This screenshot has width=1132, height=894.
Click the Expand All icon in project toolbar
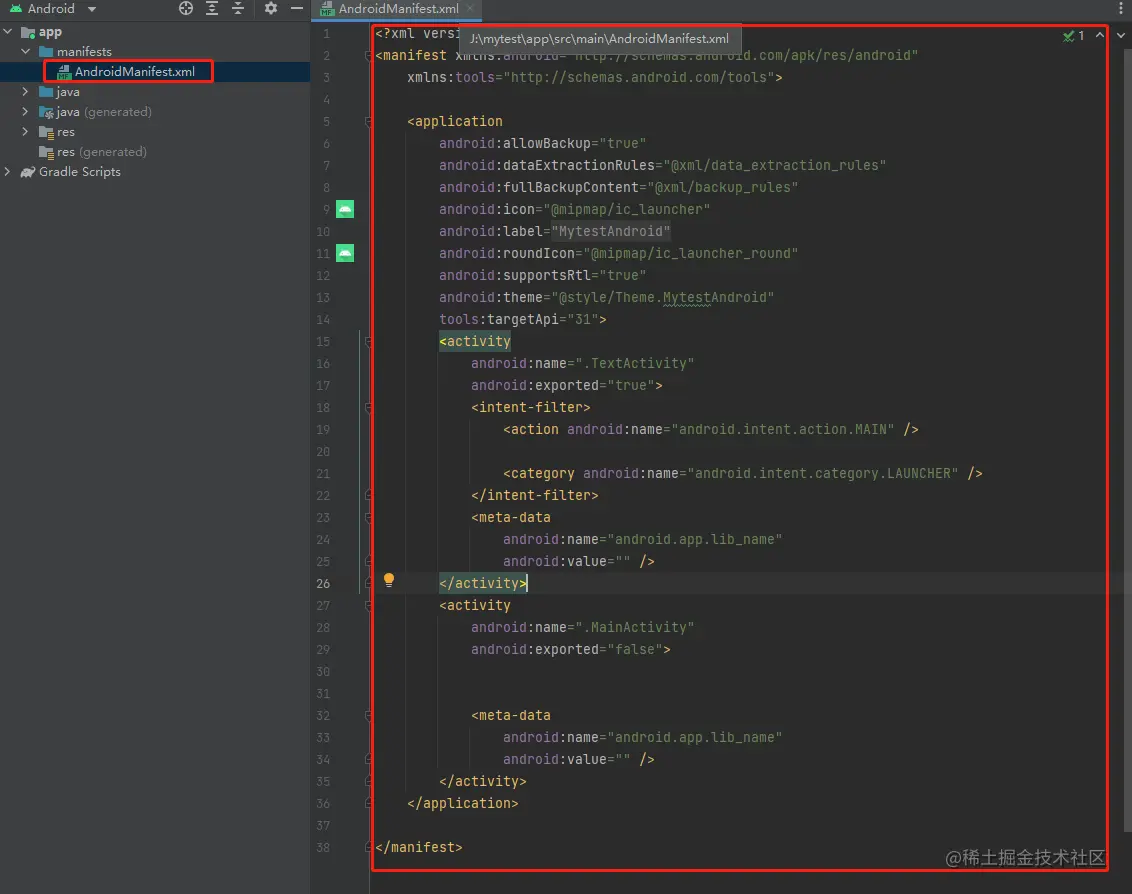click(x=212, y=9)
